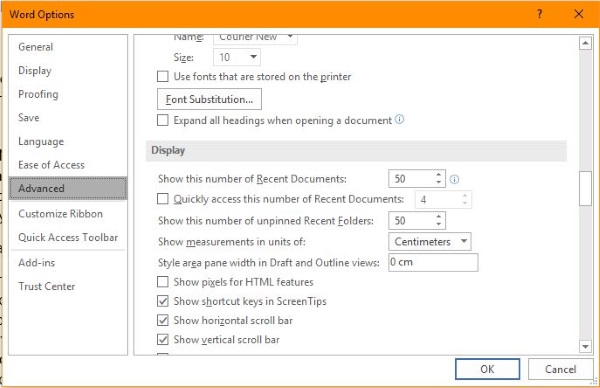Click the Recent Documents number field showing 50
The width and height of the screenshot is (600, 388).
411,179
